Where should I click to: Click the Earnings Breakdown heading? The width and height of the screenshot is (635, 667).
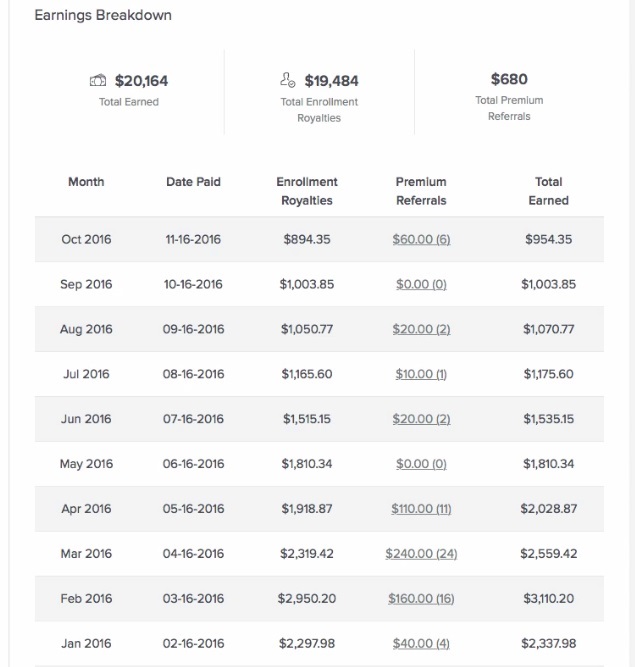[x=103, y=15]
